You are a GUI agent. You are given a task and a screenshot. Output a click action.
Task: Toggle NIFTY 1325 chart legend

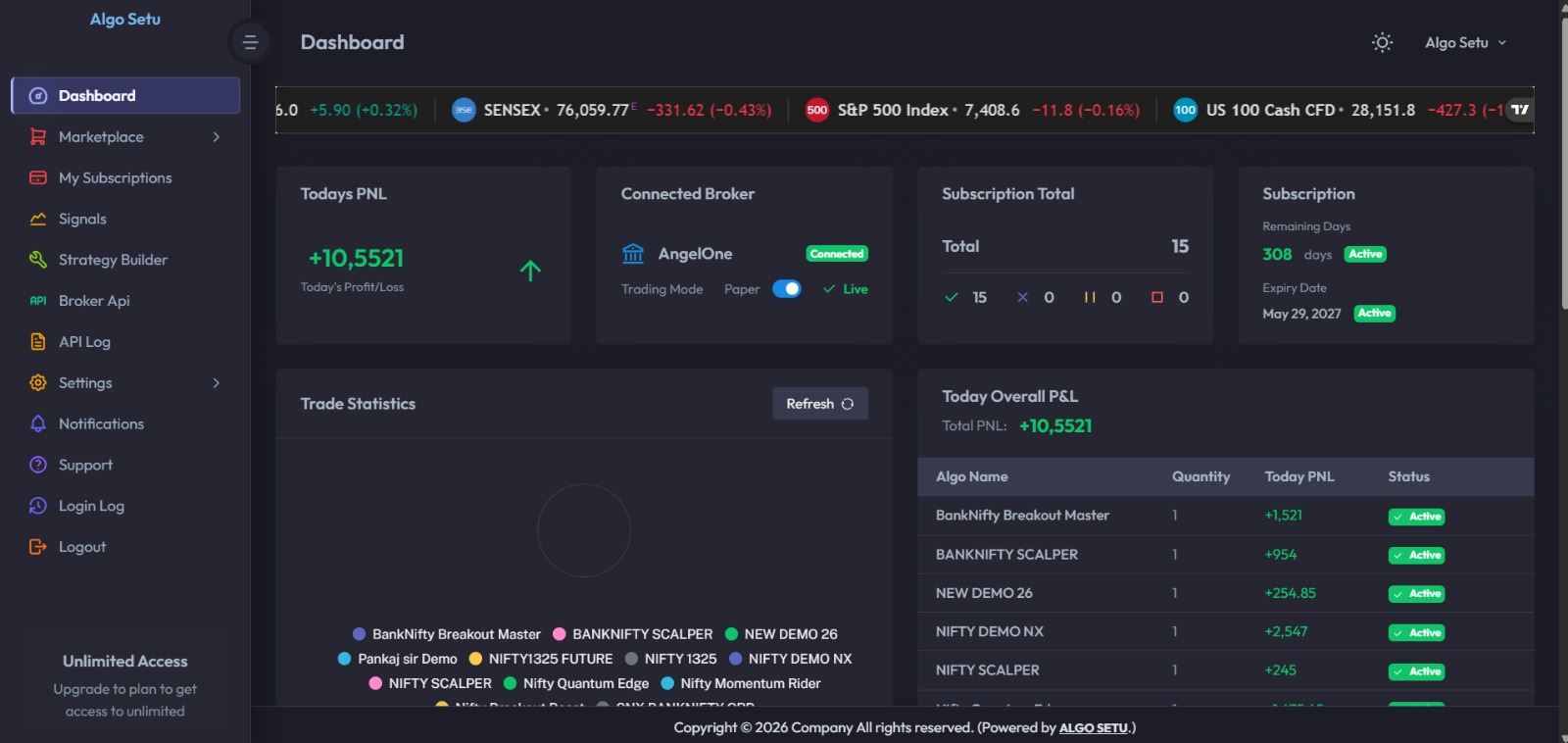tap(671, 659)
